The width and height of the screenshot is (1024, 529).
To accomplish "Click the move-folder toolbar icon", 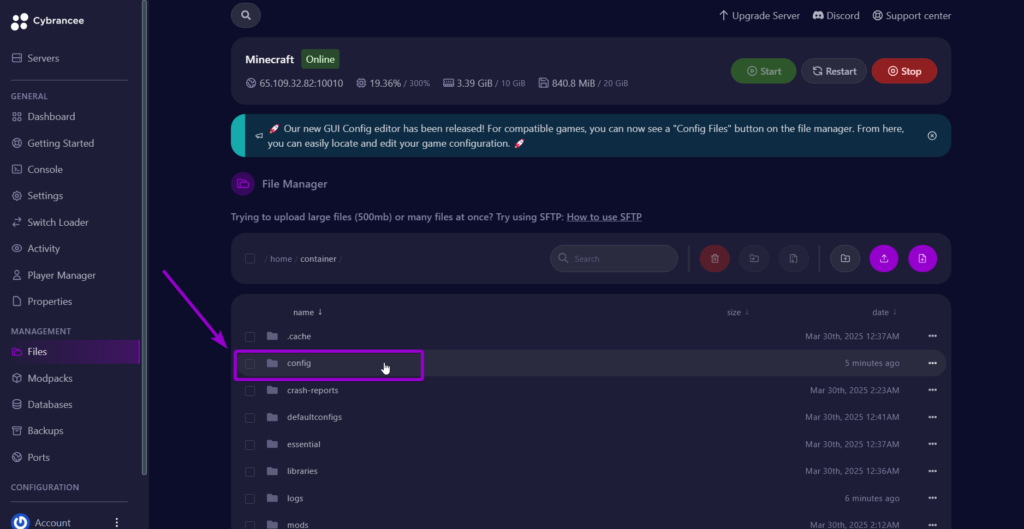I will pyautogui.click(x=754, y=259).
